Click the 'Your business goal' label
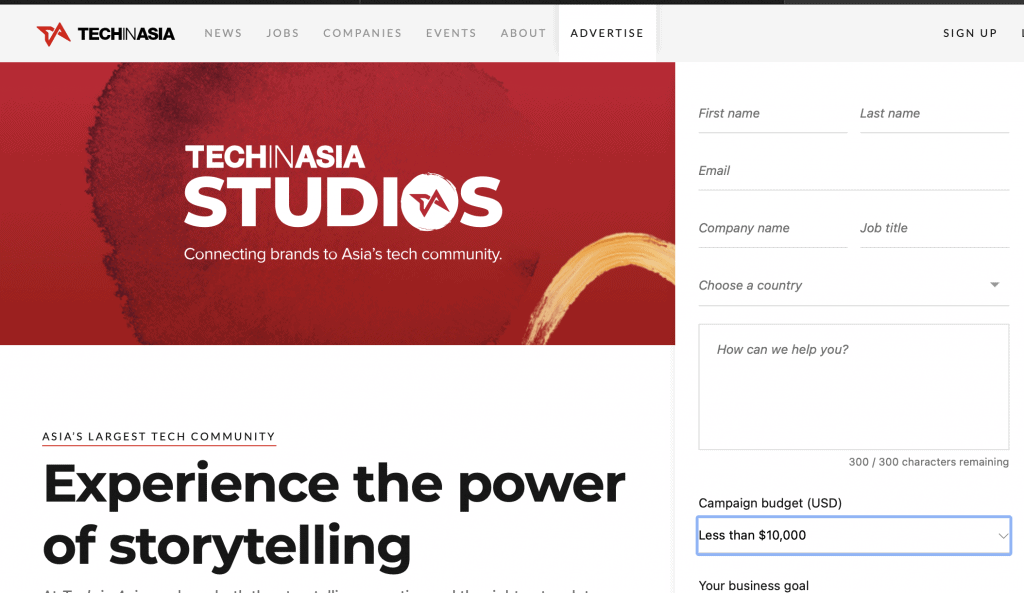The height and width of the screenshot is (593, 1024). (x=754, y=585)
